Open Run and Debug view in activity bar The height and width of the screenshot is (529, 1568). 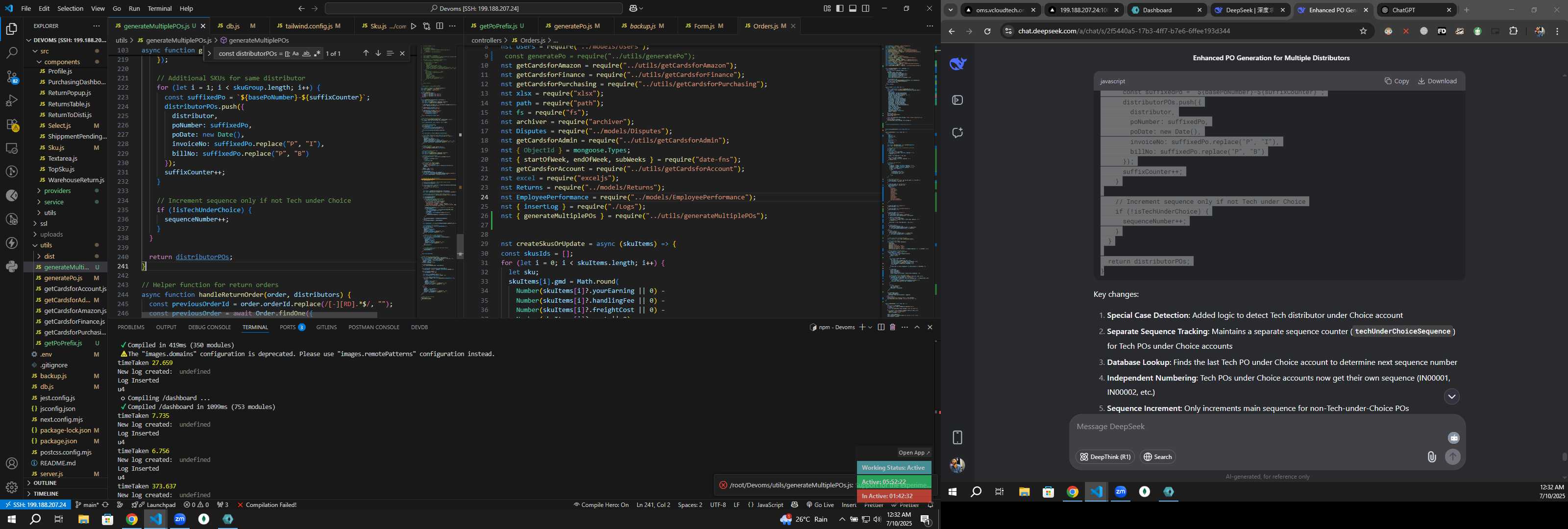coord(12,100)
